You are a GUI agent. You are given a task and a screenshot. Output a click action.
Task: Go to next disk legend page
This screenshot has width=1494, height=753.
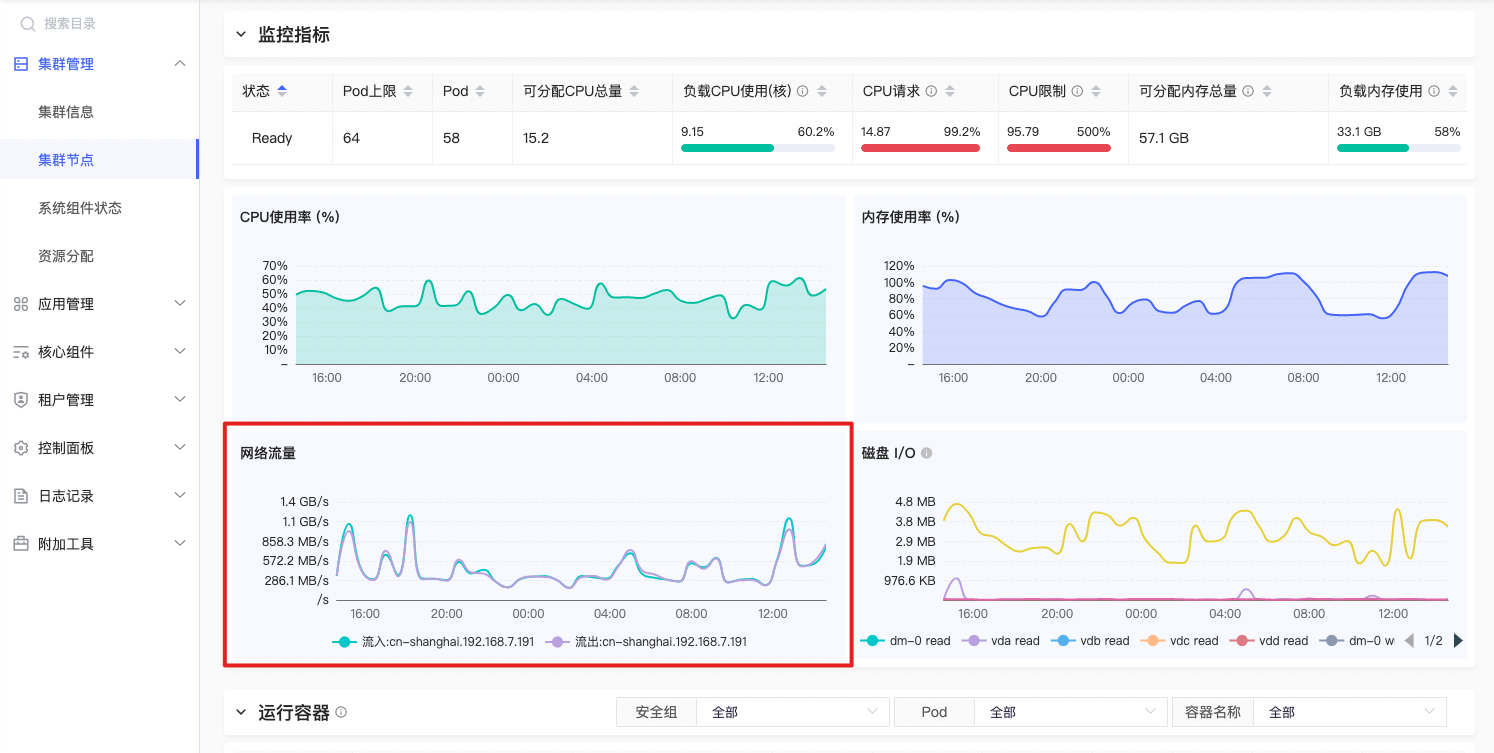pyautogui.click(x=1458, y=640)
